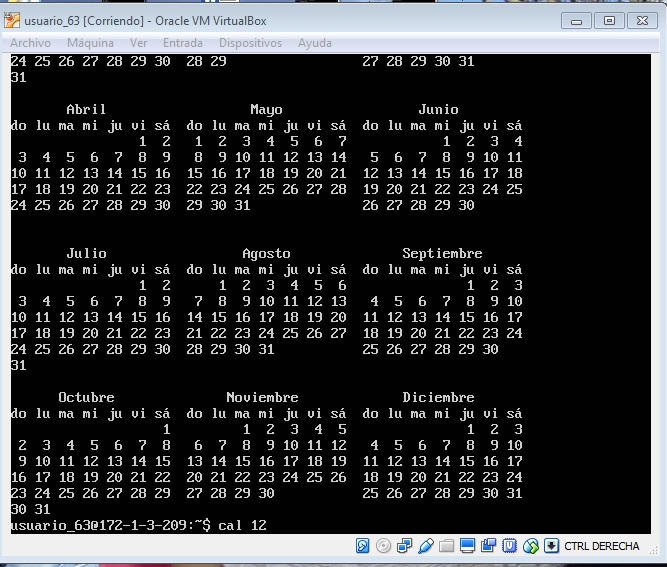Click the Abril month heading
Image resolution: width=667 pixels, height=567 pixels.
(x=86, y=109)
